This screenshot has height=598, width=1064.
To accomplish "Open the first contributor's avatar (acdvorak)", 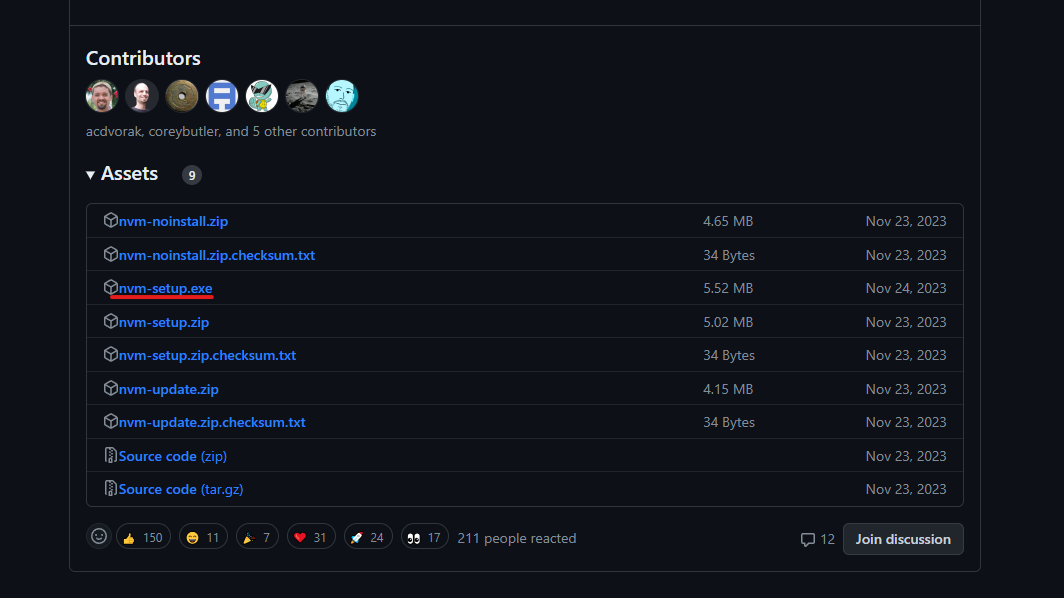I will click(x=102, y=96).
